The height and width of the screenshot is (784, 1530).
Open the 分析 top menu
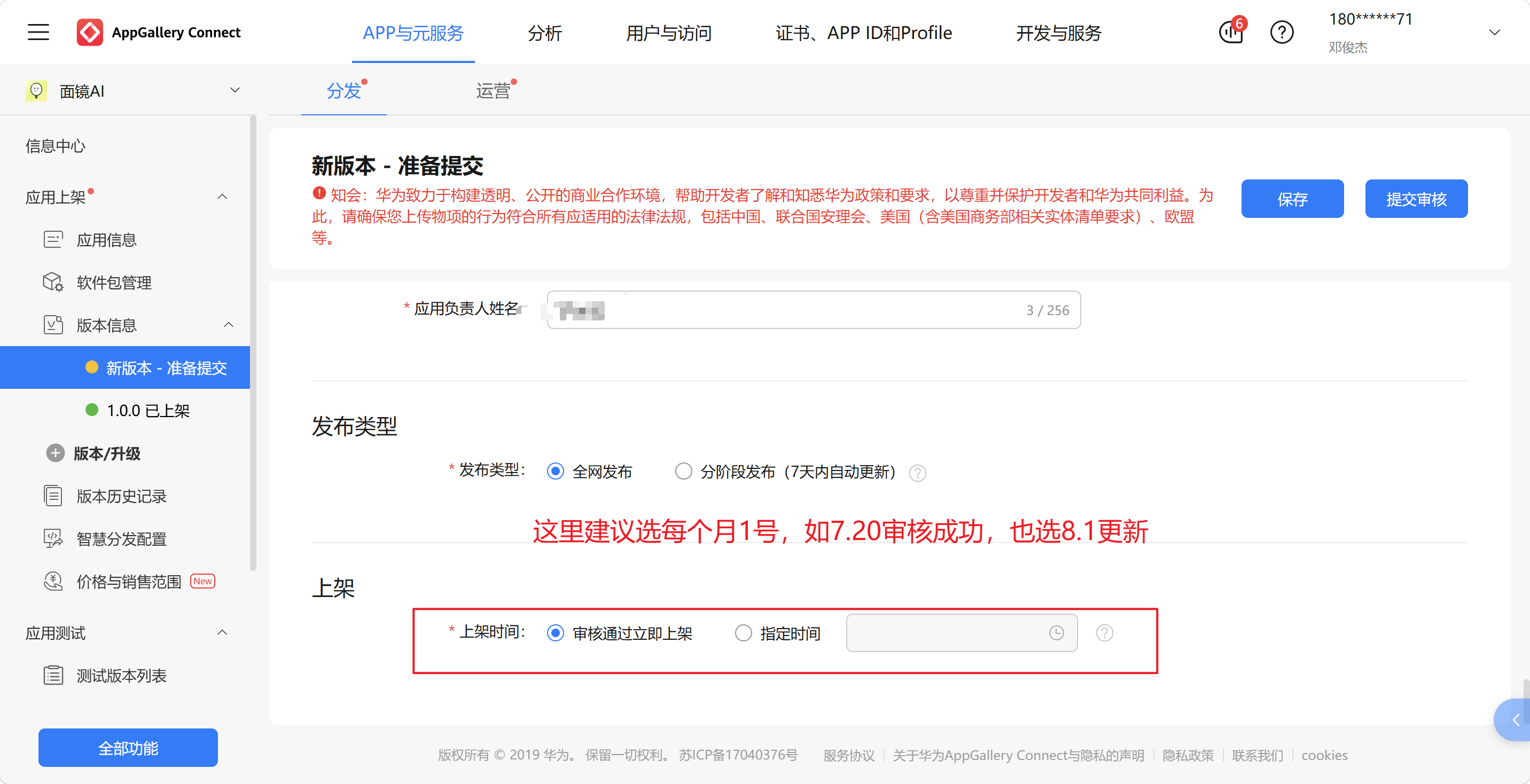(x=545, y=33)
